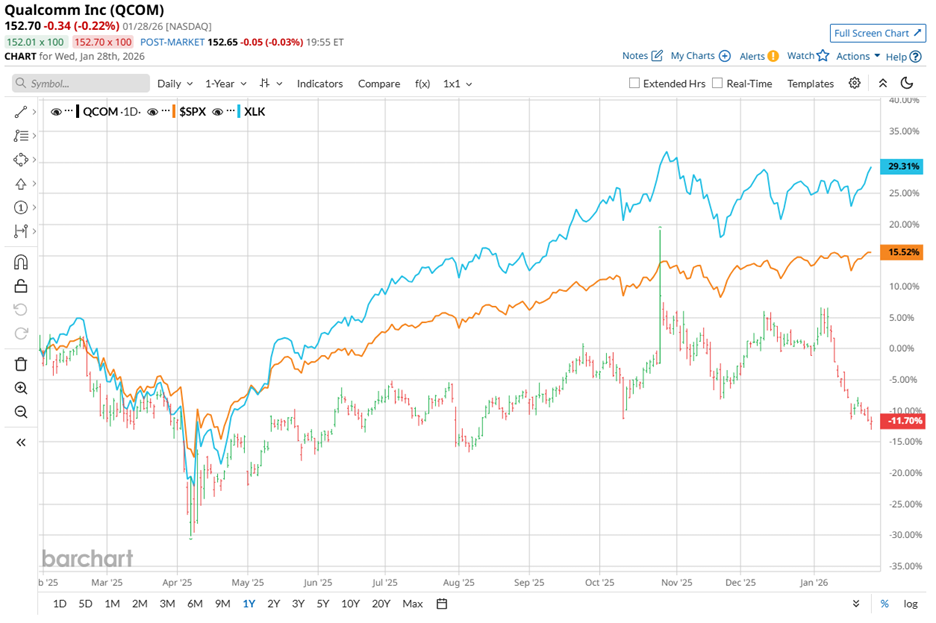Hide the $SPX comparison line
This screenshot has height=623, width=936.
[x=154, y=112]
